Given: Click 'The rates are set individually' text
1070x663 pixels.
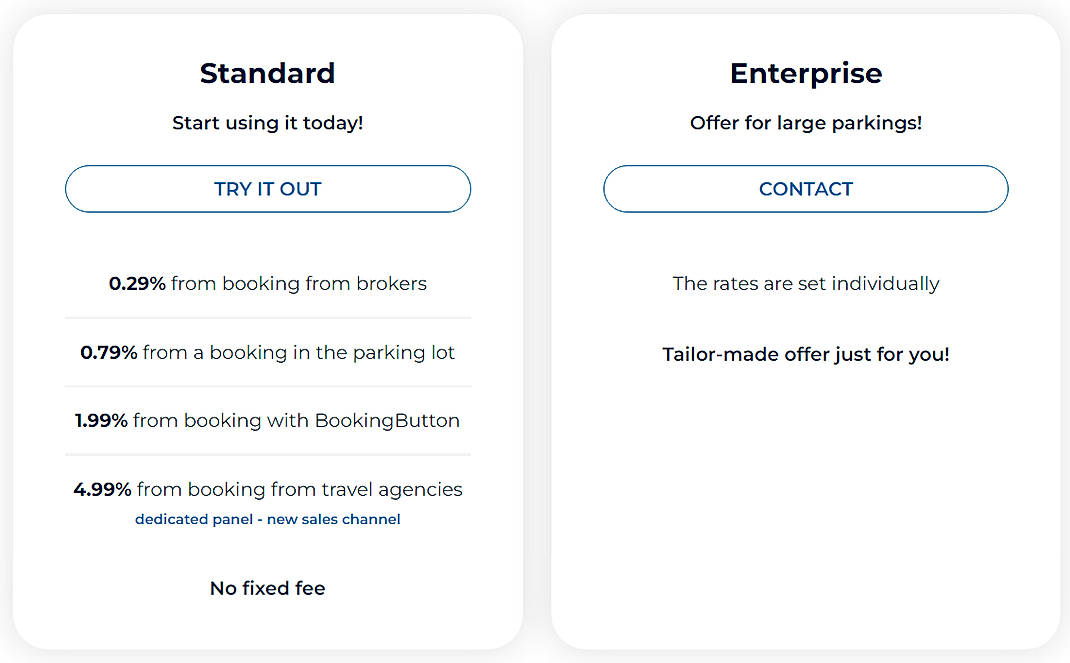Looking at the screenshot, I should [x=805, y=284].
